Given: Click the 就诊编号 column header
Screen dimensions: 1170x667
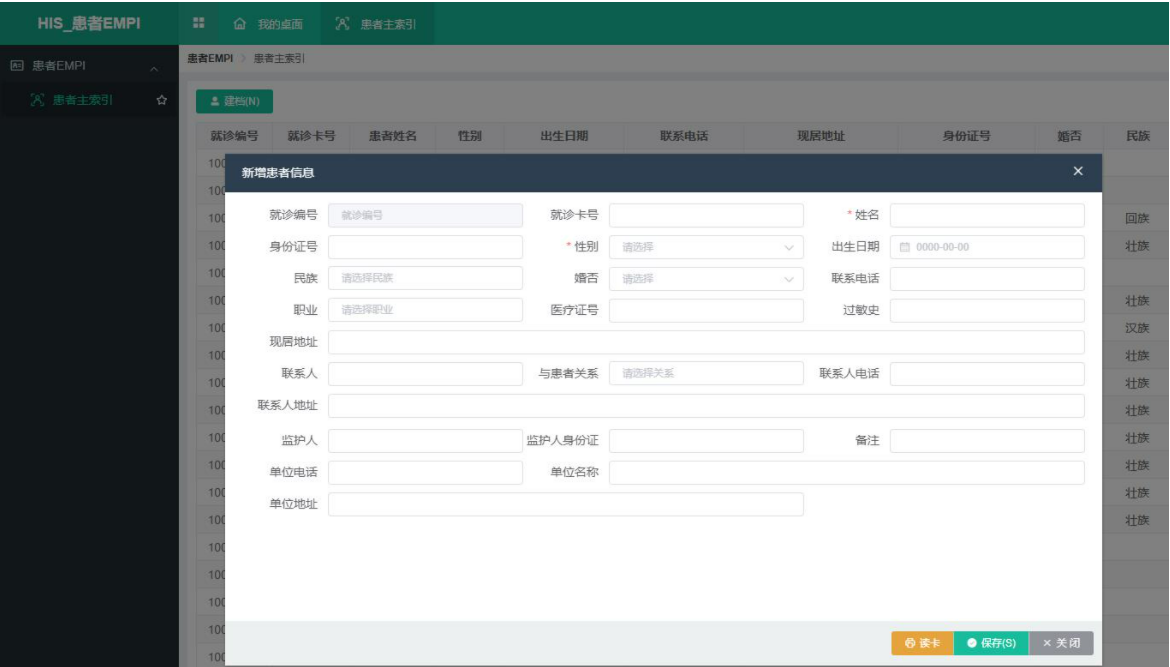Looking at the screenshot, I should 234,136.
